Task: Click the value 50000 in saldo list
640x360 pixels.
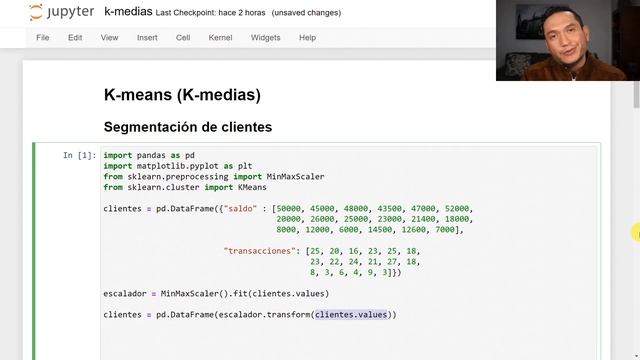Action: coord(288,209)
